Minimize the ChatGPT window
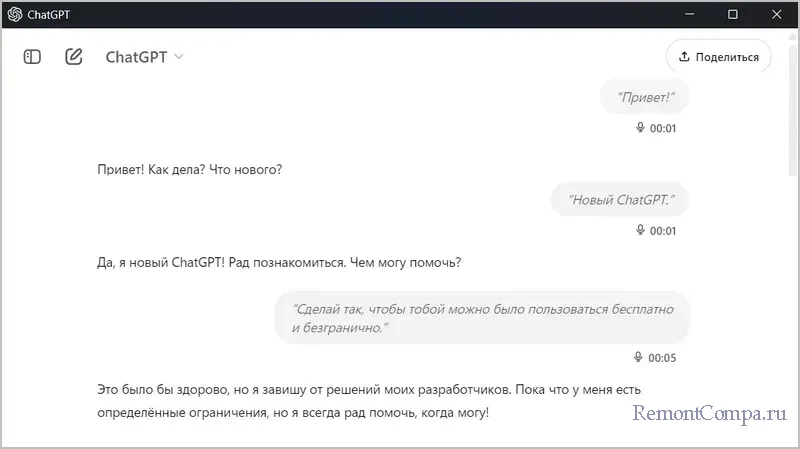This screenshot has width=800, height=449. pos(687,14)
